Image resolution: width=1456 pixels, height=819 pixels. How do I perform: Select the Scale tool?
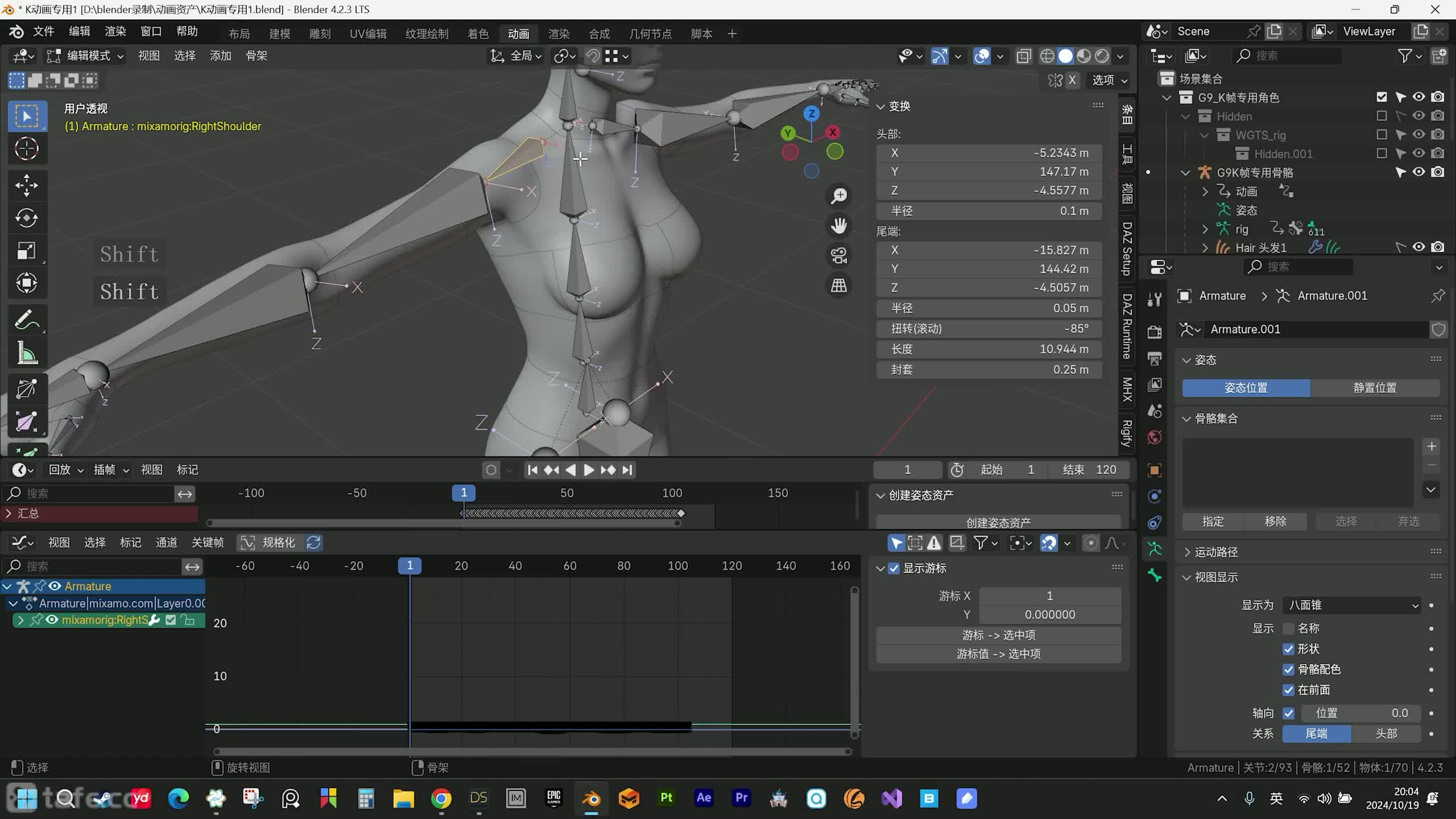pyautogui.click(x=26, y=251)
